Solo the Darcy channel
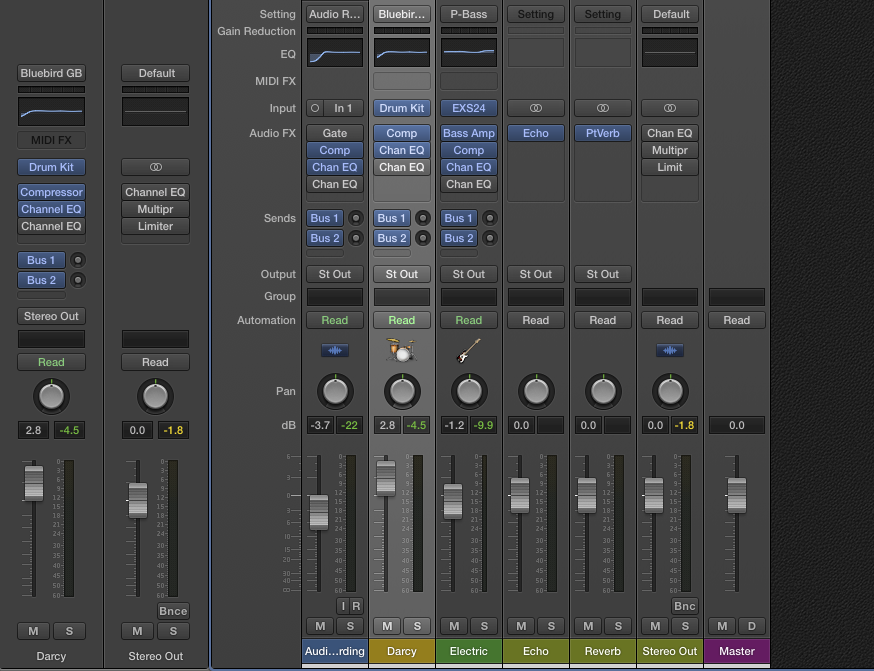Viewport: 874px width, 671px height. (x=417, y=626)
